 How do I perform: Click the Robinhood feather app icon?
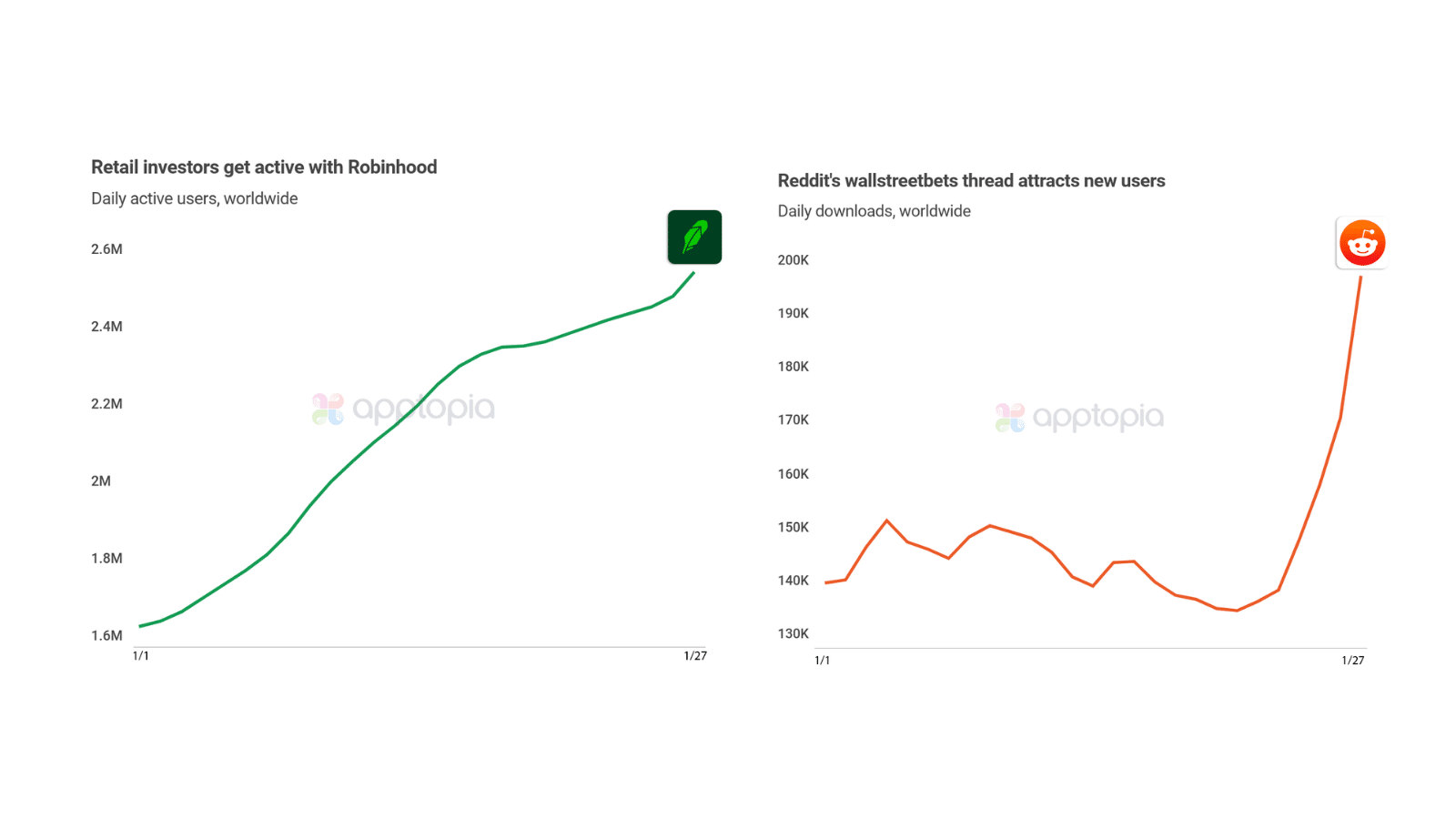point(694,238)
